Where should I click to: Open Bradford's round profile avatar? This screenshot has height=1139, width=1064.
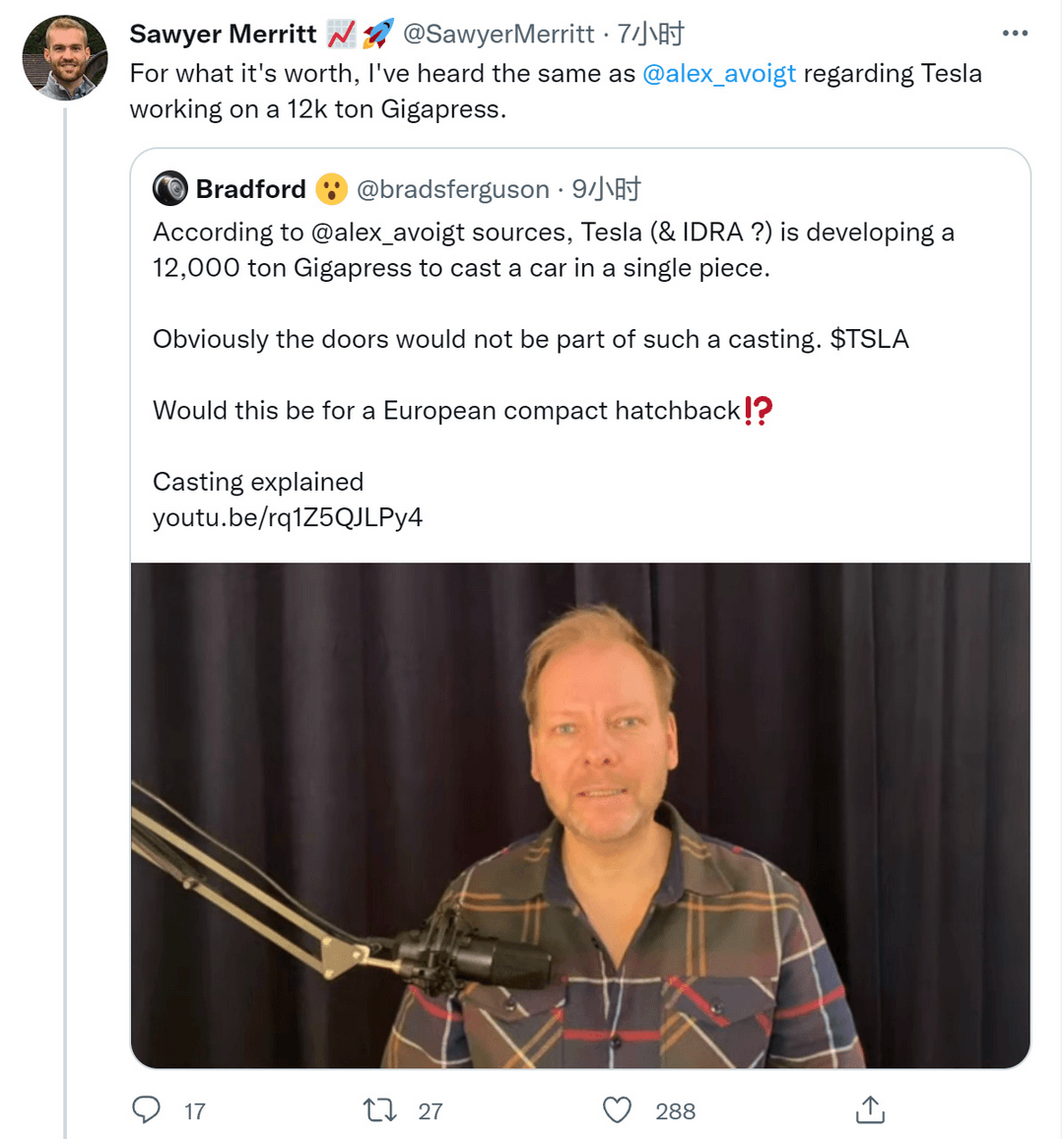click(x=170, y=189)
